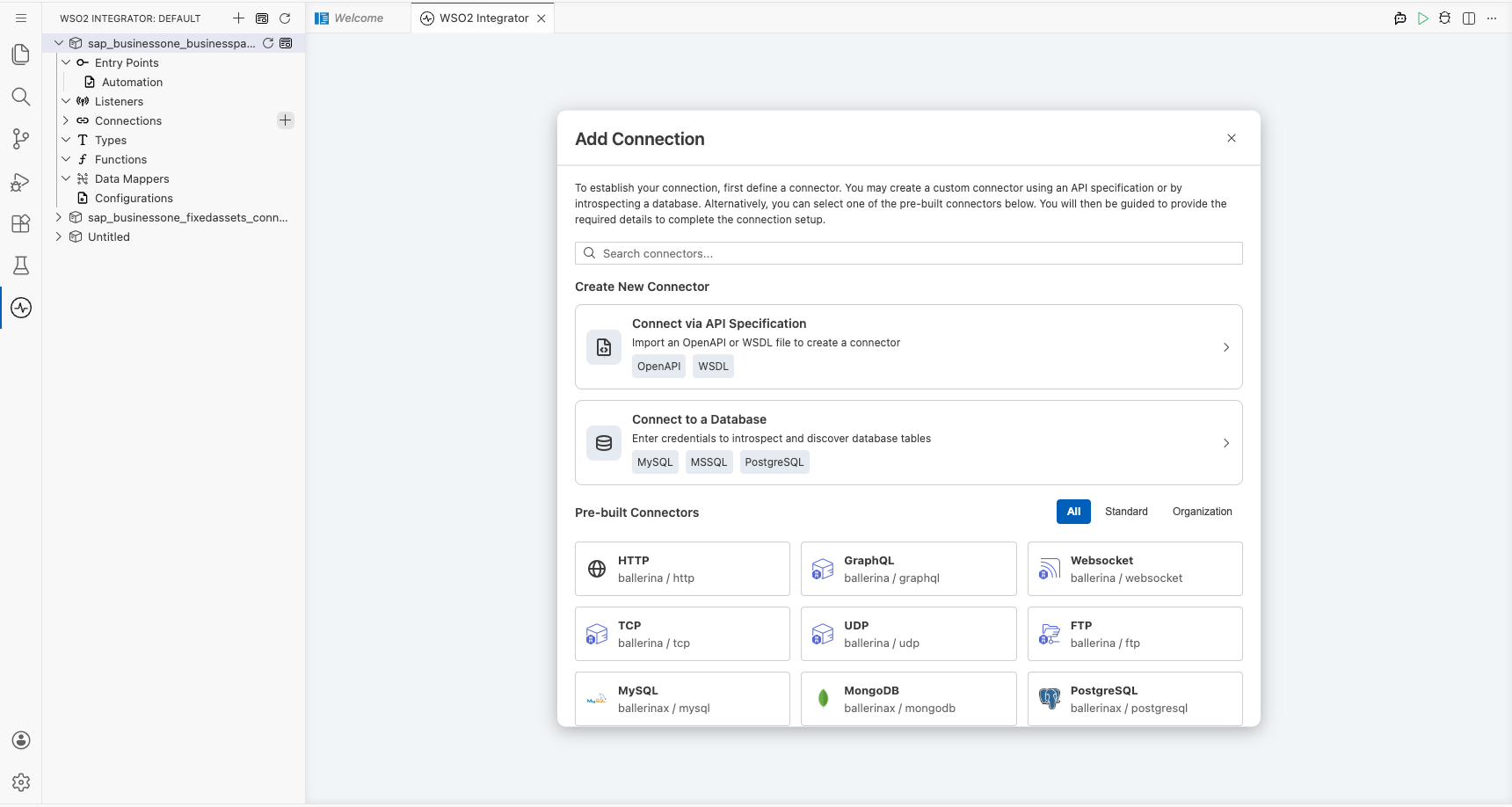This screenshot has width=1512, height=807.
Task: Collapse the Listeners tree node
Action: pyautogui.click(x=66, y=101)
